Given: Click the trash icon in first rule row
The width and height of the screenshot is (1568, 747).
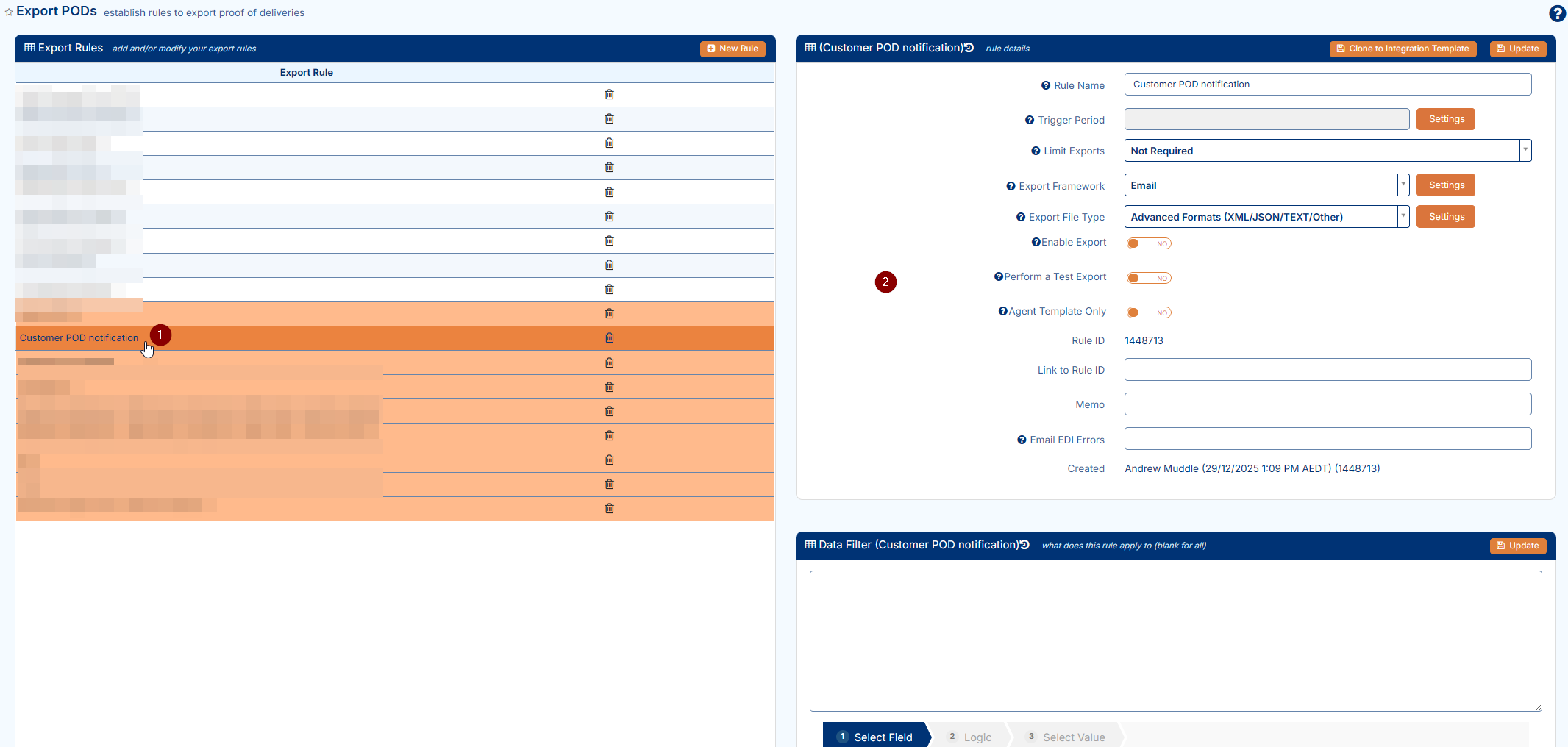Looking at the screenshot, I should tap(609, 95).
